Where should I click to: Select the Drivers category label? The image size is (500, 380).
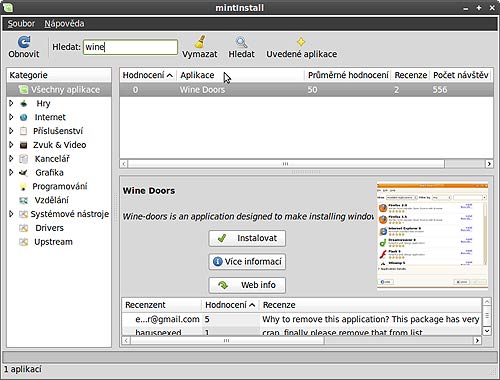pos(49,228)
